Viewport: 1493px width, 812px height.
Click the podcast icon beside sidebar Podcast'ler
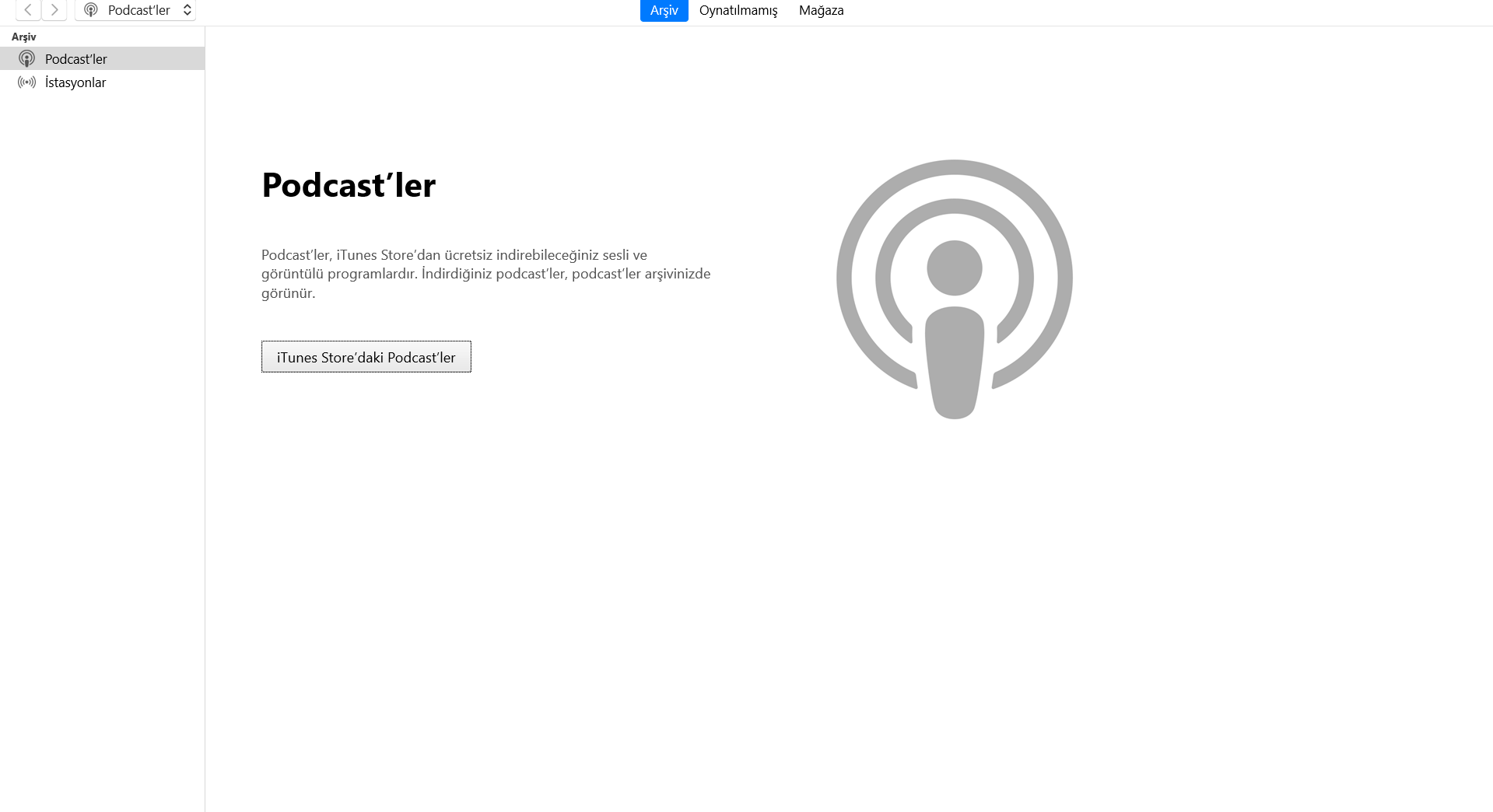click(27, 58)
